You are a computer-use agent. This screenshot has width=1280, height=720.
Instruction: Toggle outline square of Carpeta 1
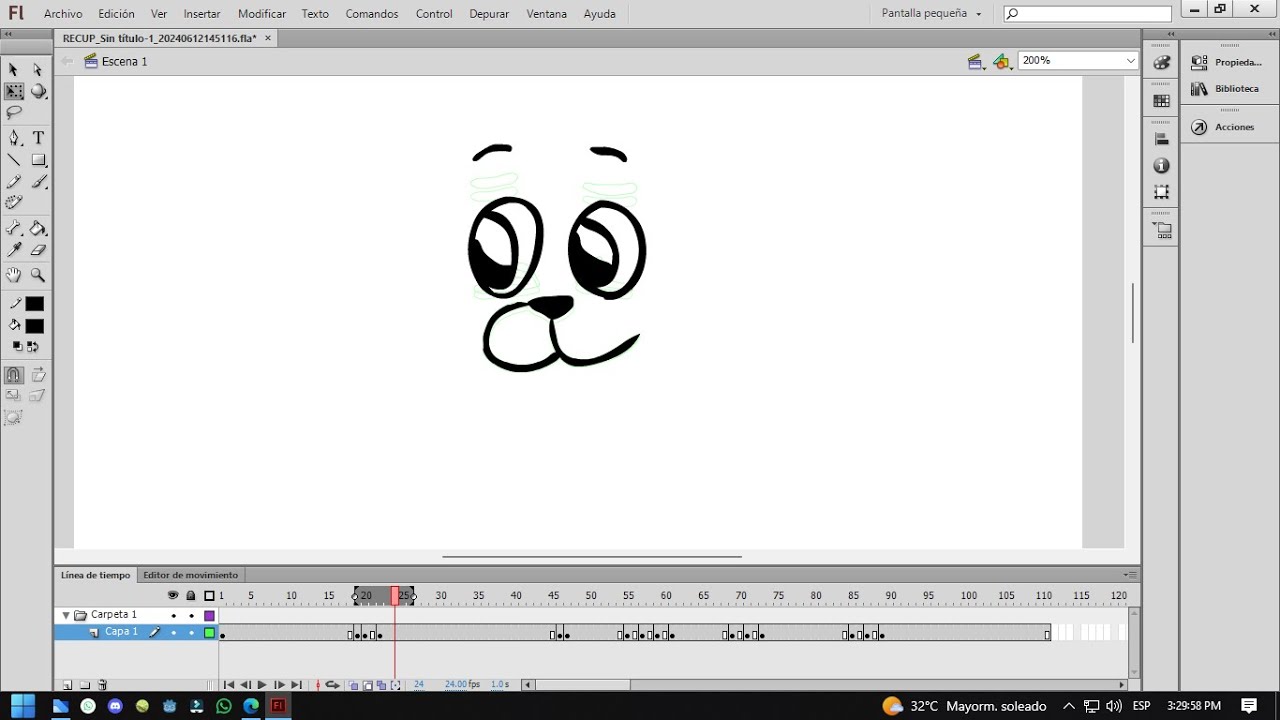[209, 616]
